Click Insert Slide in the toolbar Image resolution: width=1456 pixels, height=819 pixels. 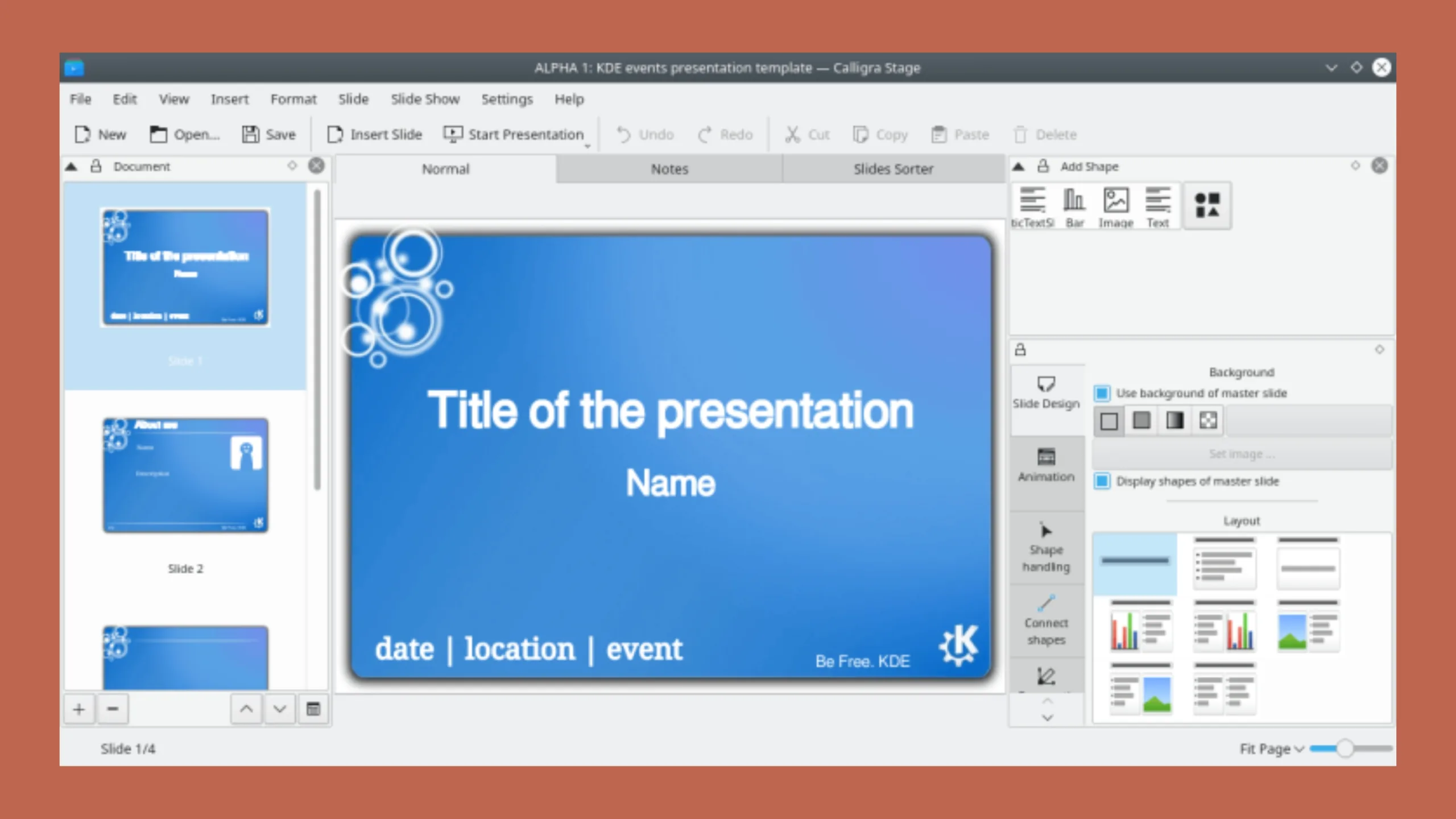click(x=374, y=134)
